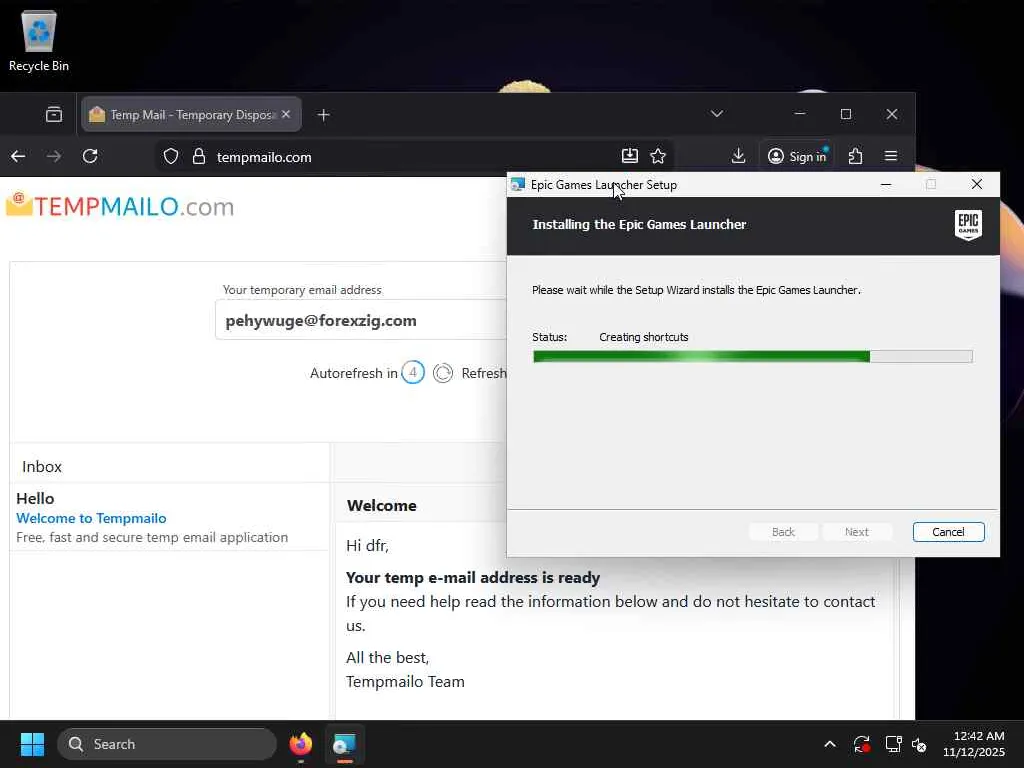Open the Recycle Bin desktop icon
This screenshot has height=768, width=1024.
[39, 40]
